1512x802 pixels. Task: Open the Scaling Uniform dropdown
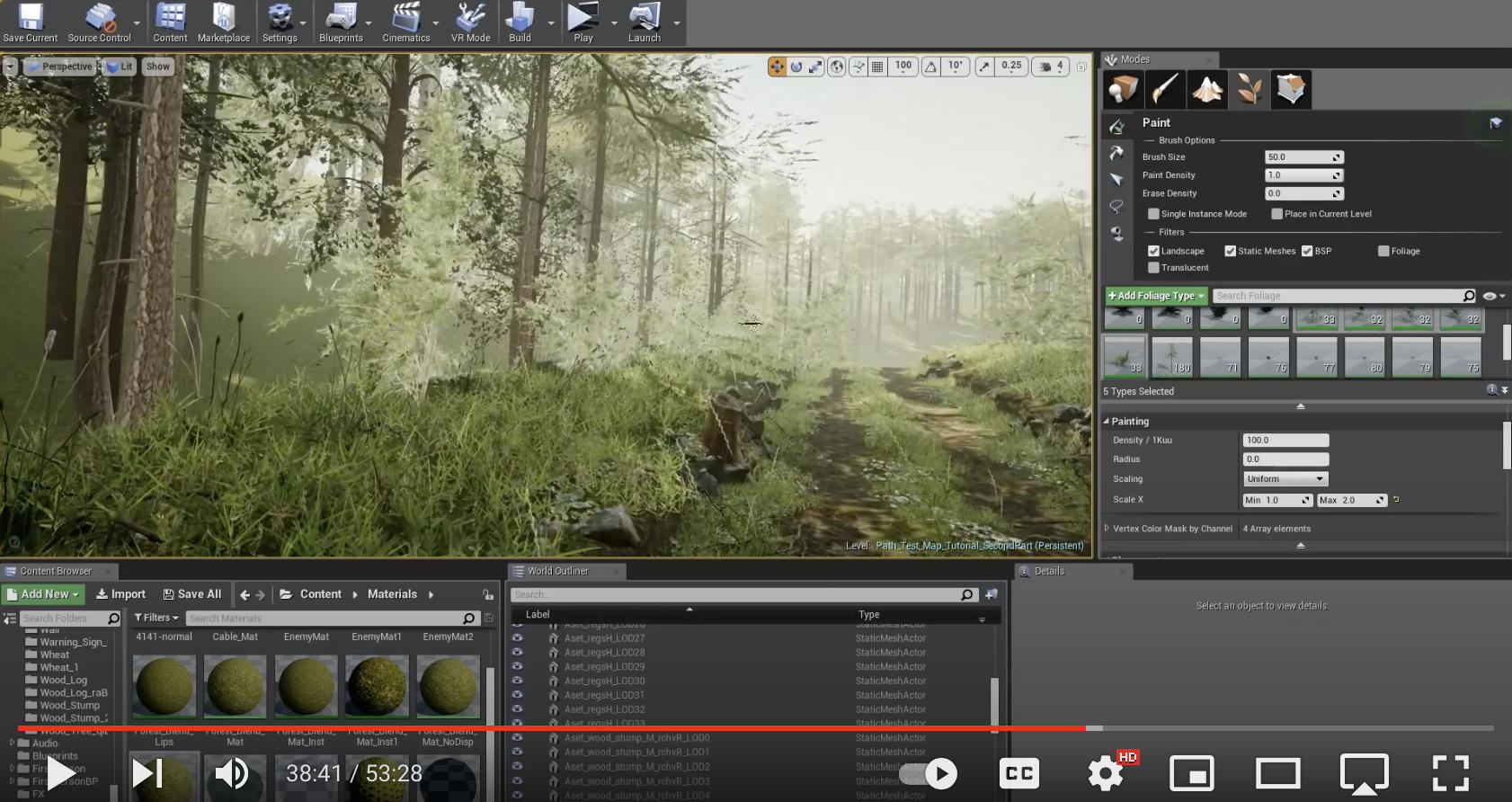click(1285, 479)
